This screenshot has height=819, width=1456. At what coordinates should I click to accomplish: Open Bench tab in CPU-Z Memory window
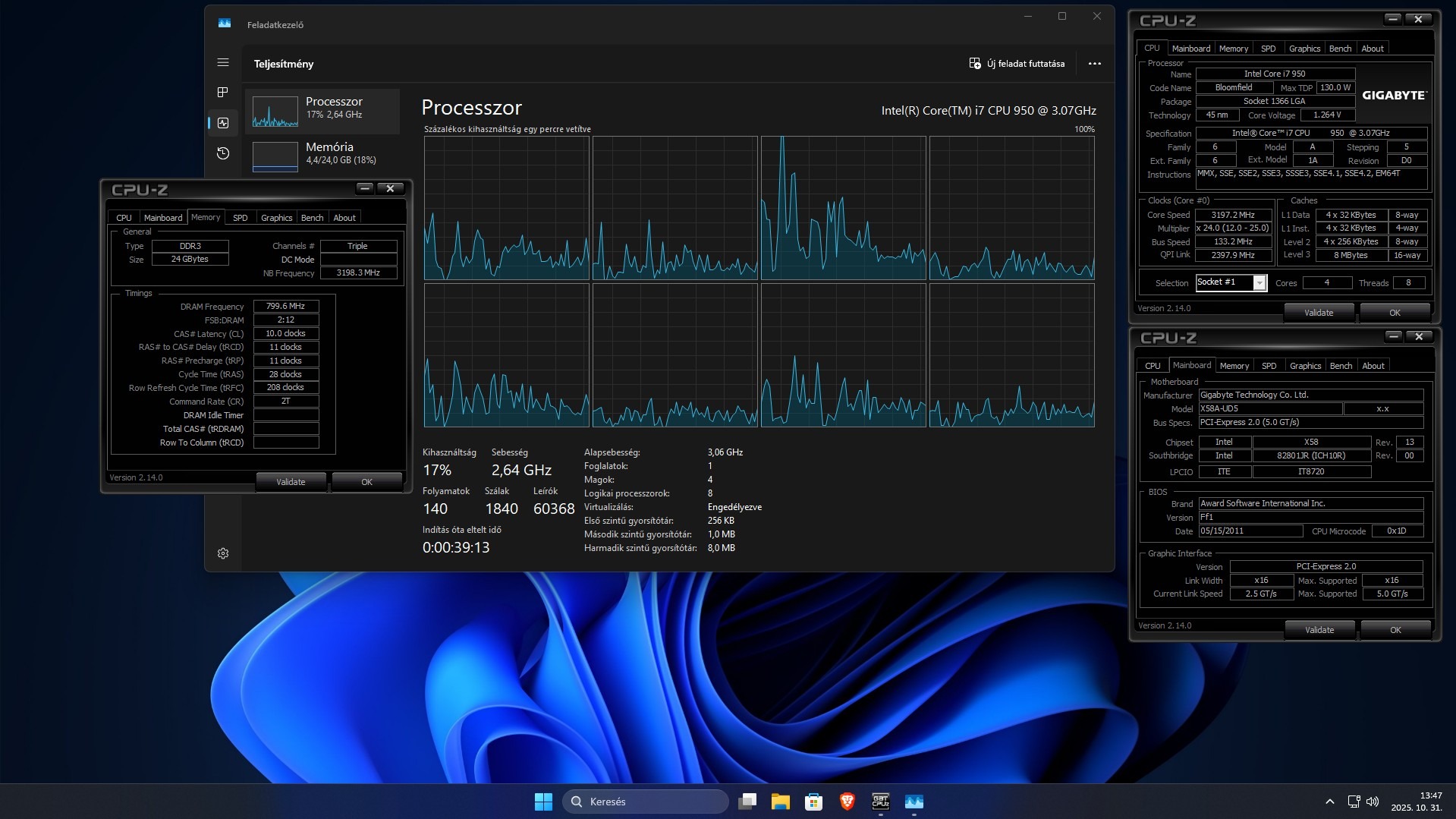pyautogui.click(x=312, y=218)
